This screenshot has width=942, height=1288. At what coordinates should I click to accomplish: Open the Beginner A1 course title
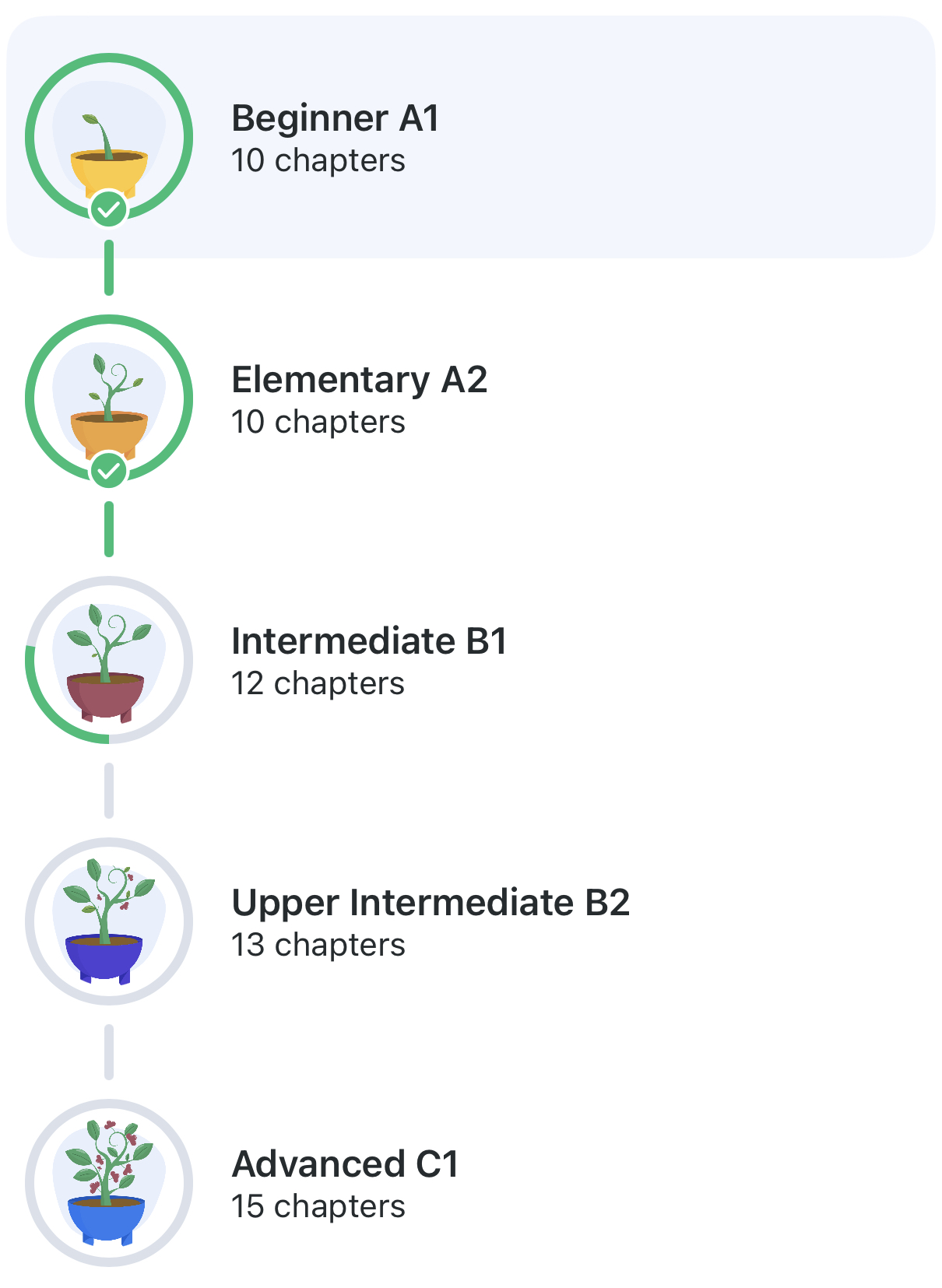tap(336, 118)
